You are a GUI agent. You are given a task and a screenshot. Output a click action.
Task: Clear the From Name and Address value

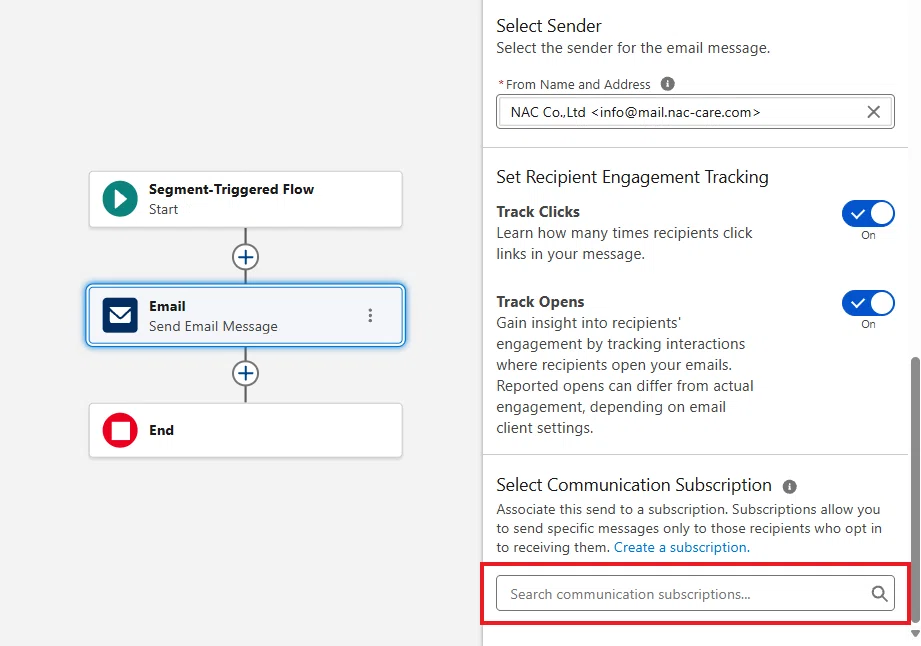[x=873, y=112]
